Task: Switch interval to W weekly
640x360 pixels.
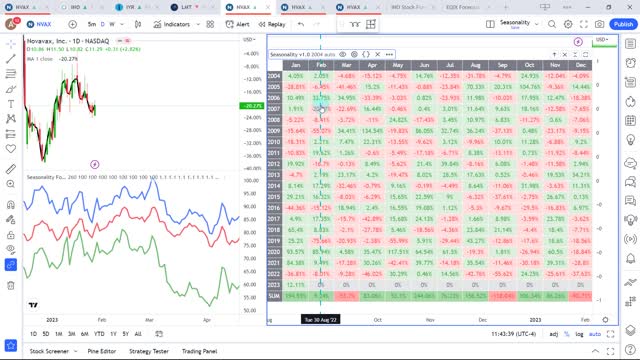Action: 112,24
